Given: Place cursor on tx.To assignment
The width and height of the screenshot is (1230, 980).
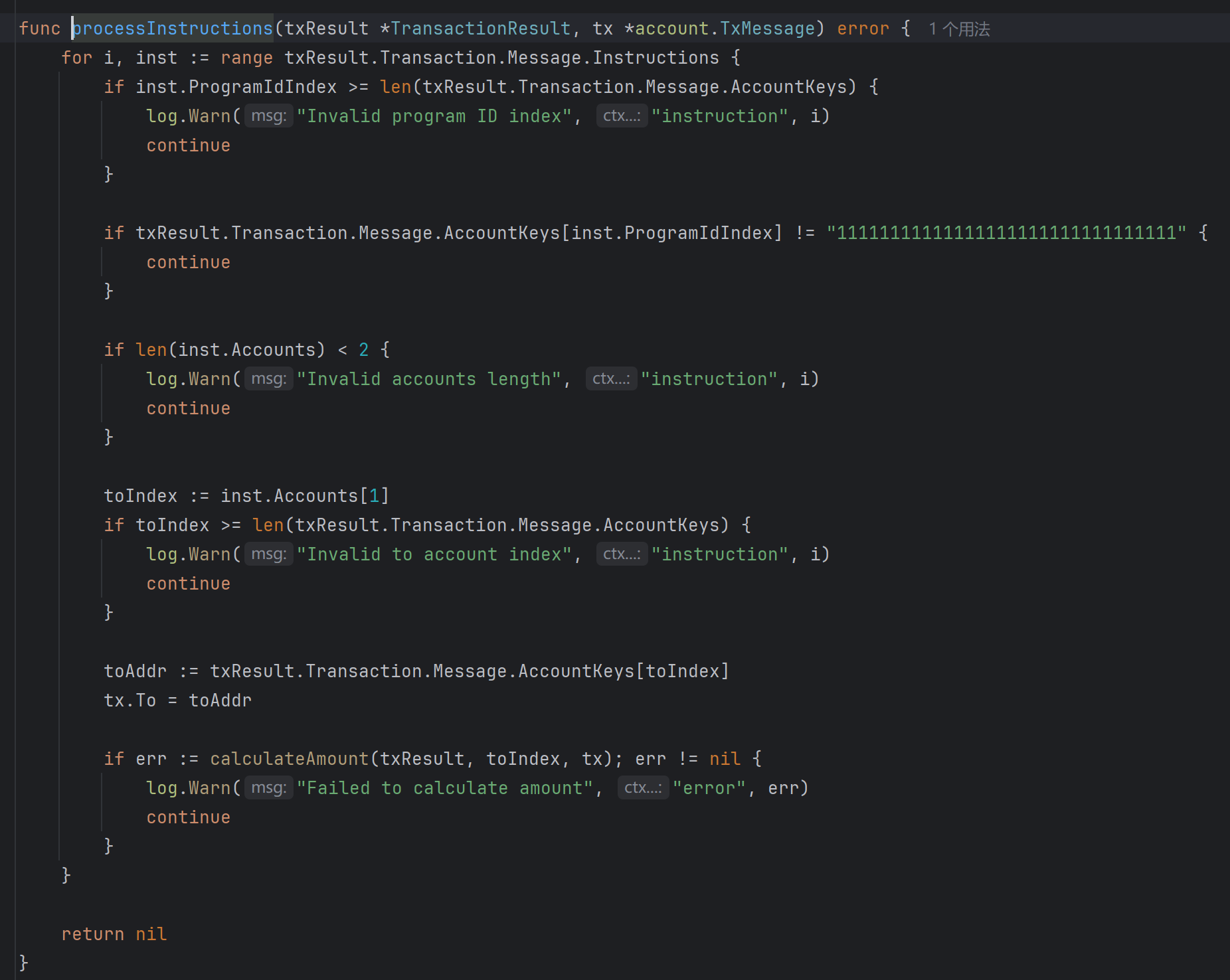Looking at the screenshot, I should point(130,700).
